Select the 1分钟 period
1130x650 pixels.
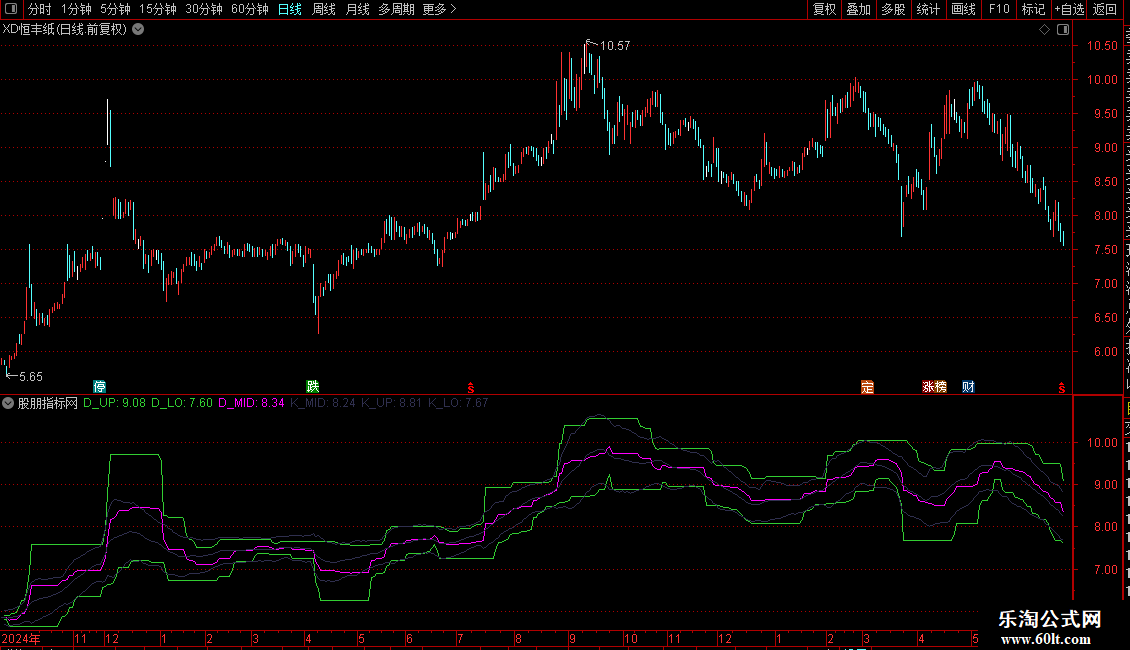pyautogui.click(x=76, y=9)
